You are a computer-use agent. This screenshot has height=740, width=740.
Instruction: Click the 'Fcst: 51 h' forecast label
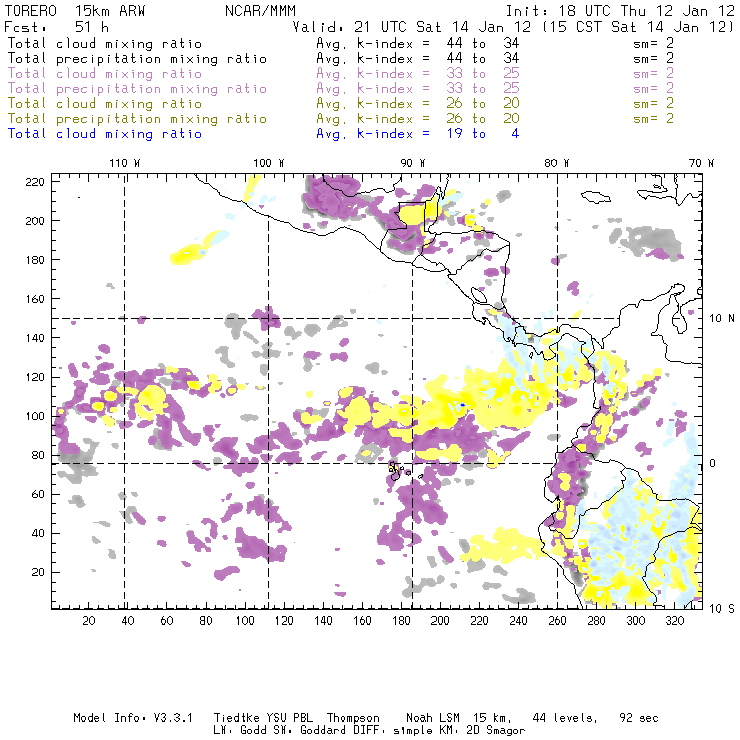[57, 27]
